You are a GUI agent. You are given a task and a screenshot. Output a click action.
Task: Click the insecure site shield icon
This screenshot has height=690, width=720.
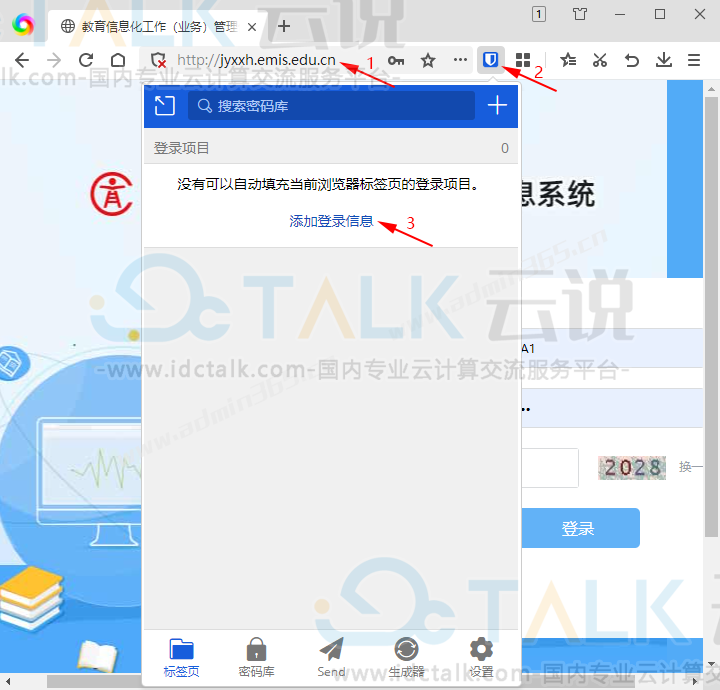point(158,60)
